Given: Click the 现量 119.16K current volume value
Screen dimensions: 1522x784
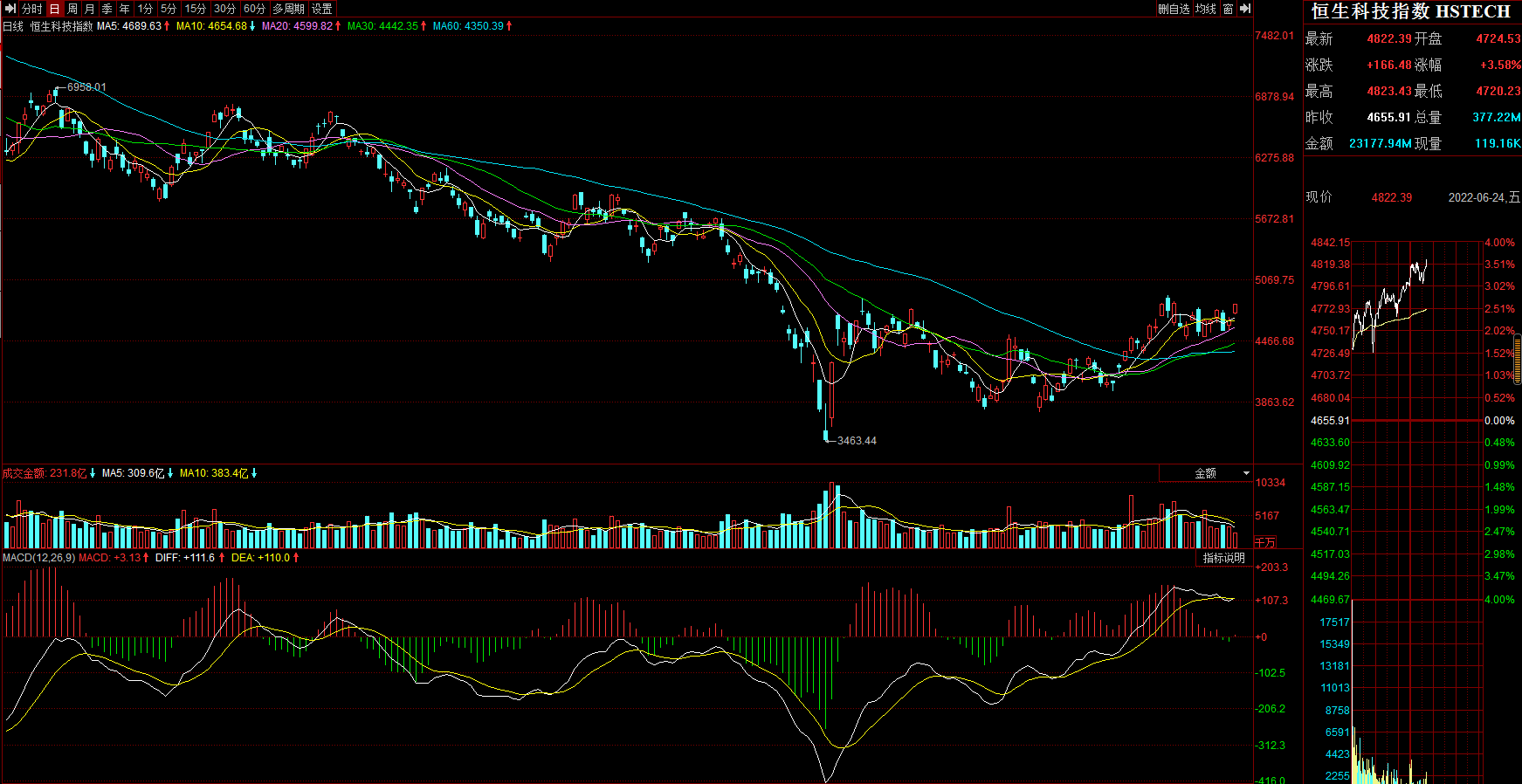Looking at the screenshot, I should coord(1498,144).
